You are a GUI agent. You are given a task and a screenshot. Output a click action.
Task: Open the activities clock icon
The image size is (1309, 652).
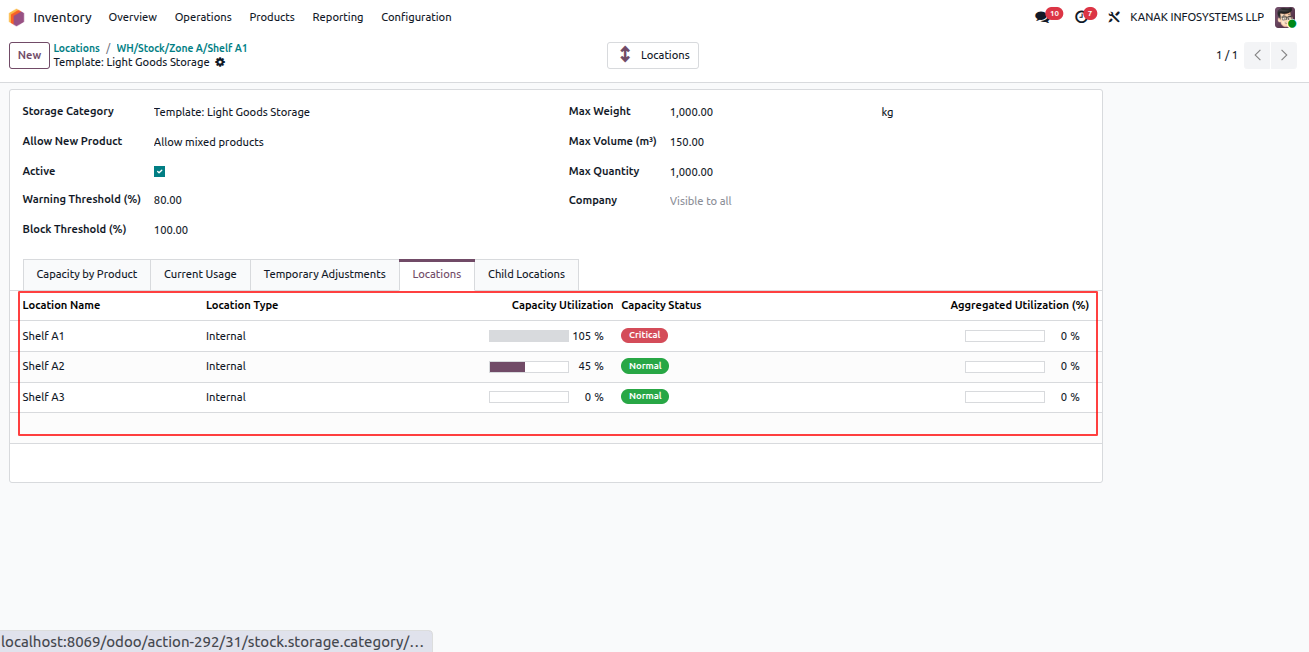[x=1080, y=17]
